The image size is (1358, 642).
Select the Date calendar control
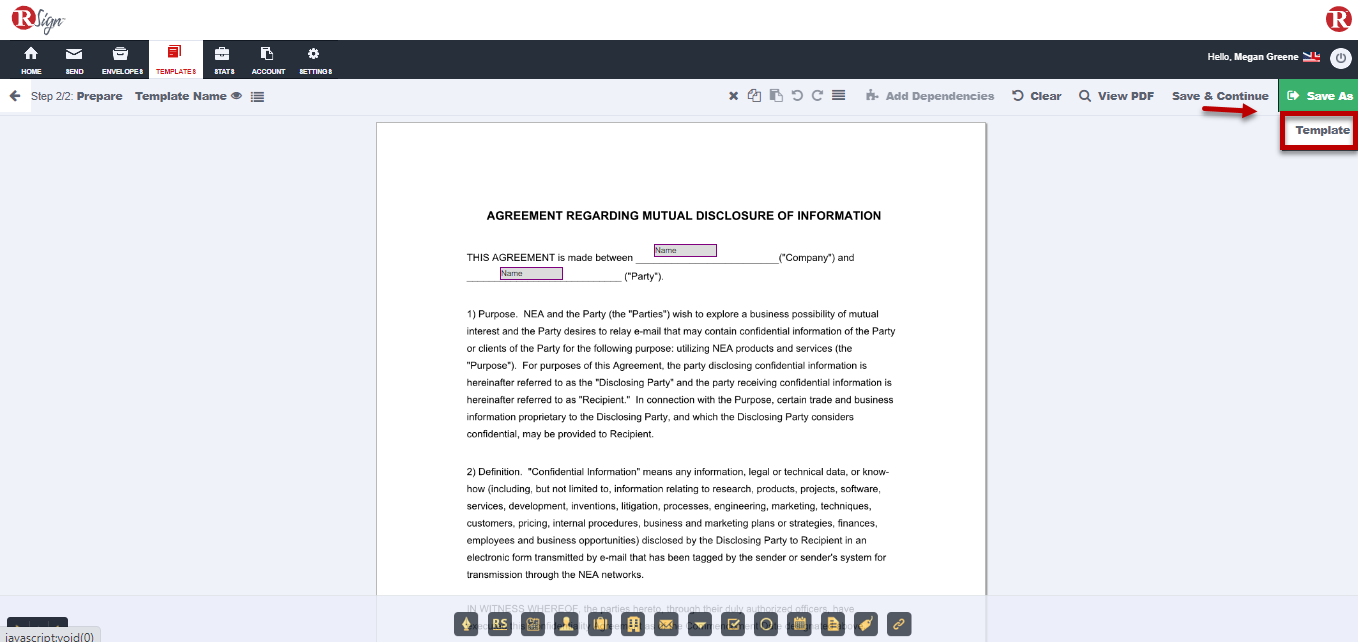(x=799, y=624)
